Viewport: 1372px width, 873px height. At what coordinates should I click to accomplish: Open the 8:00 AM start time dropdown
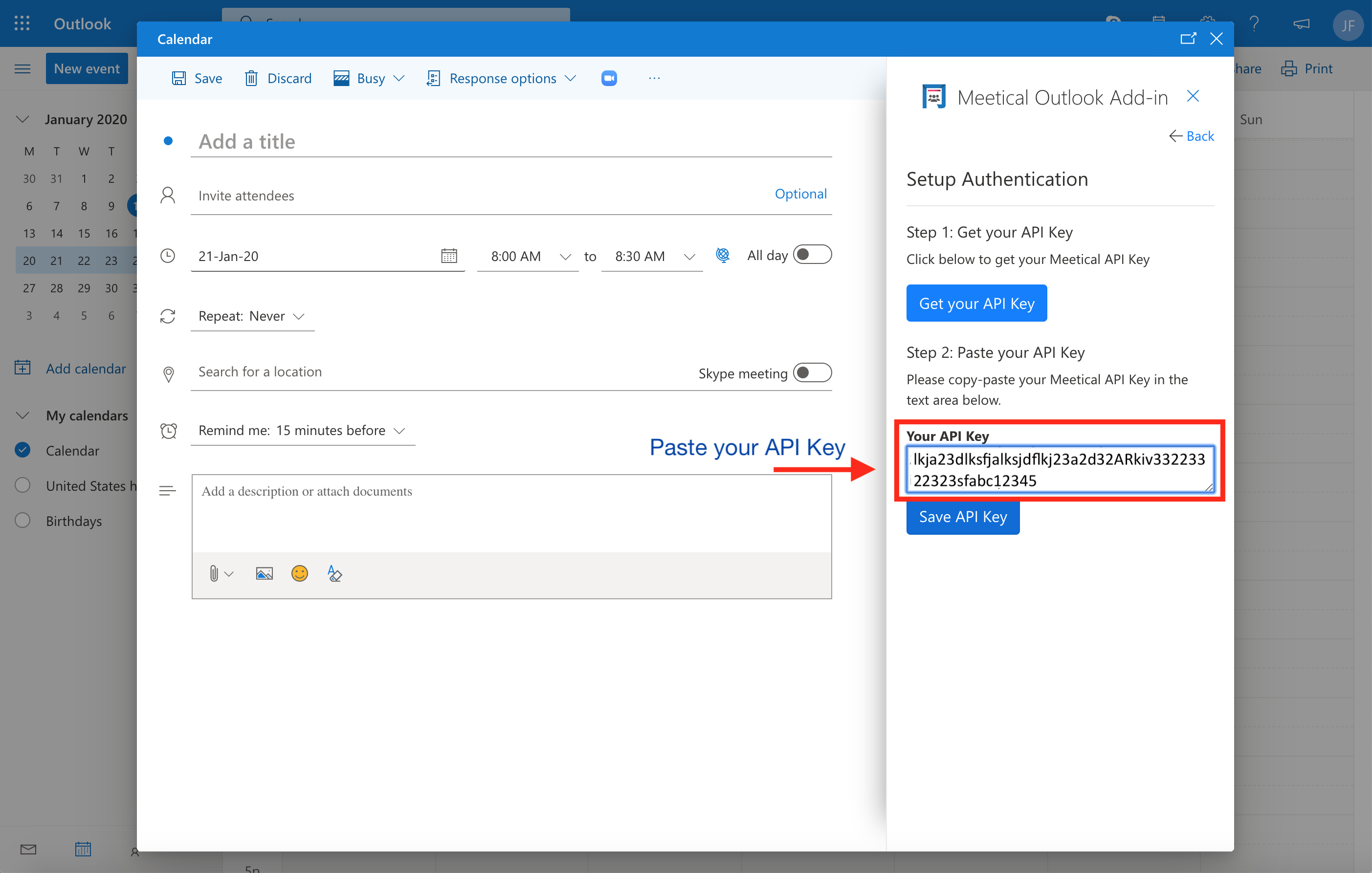point(528,256)
